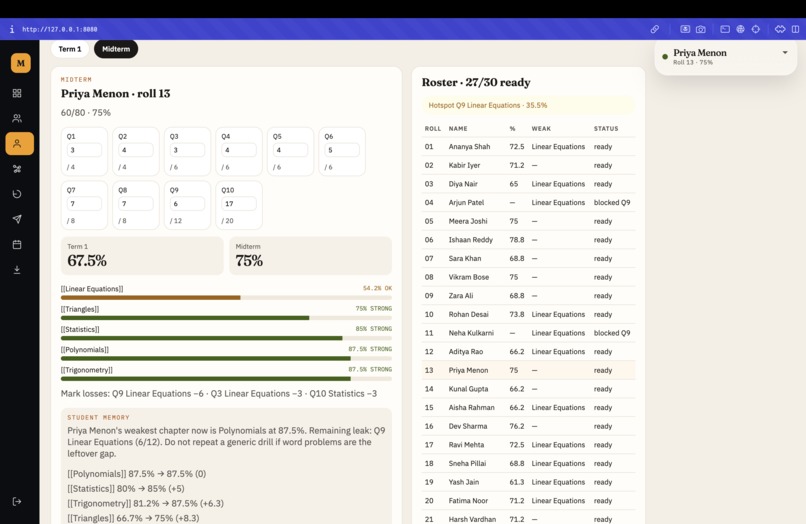This screenshot has width=806, height=524.
Task: Click the screen record icon in top bar
Action: pyautogui.click(x=685, y=29)
